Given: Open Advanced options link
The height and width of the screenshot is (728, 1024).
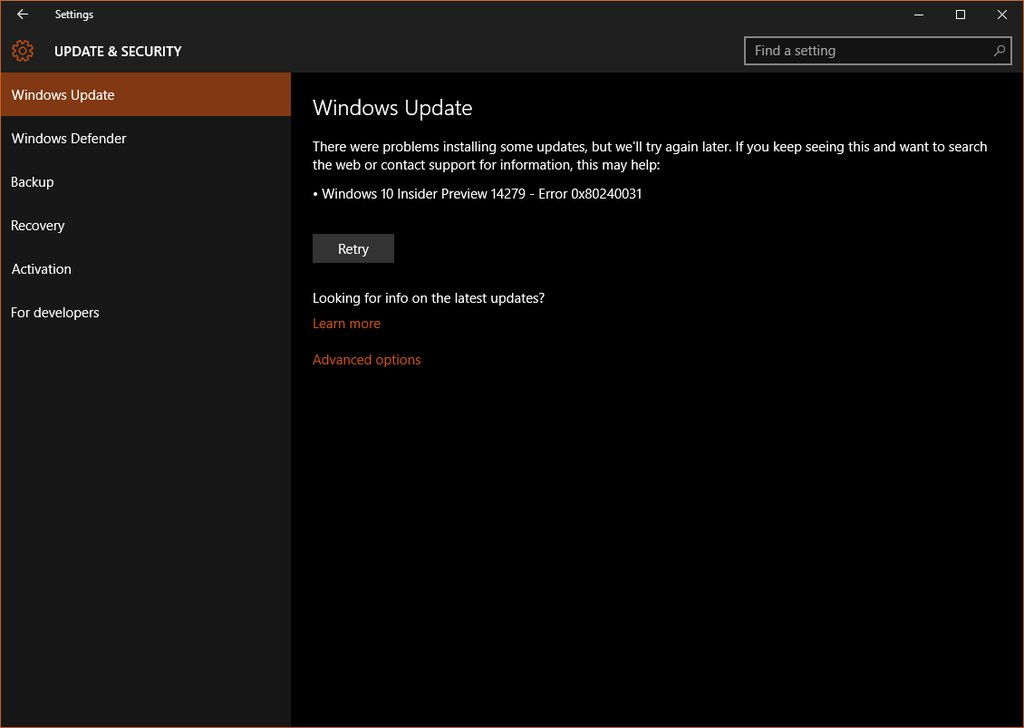Looking at the screenshot, I should click(366, 360).
